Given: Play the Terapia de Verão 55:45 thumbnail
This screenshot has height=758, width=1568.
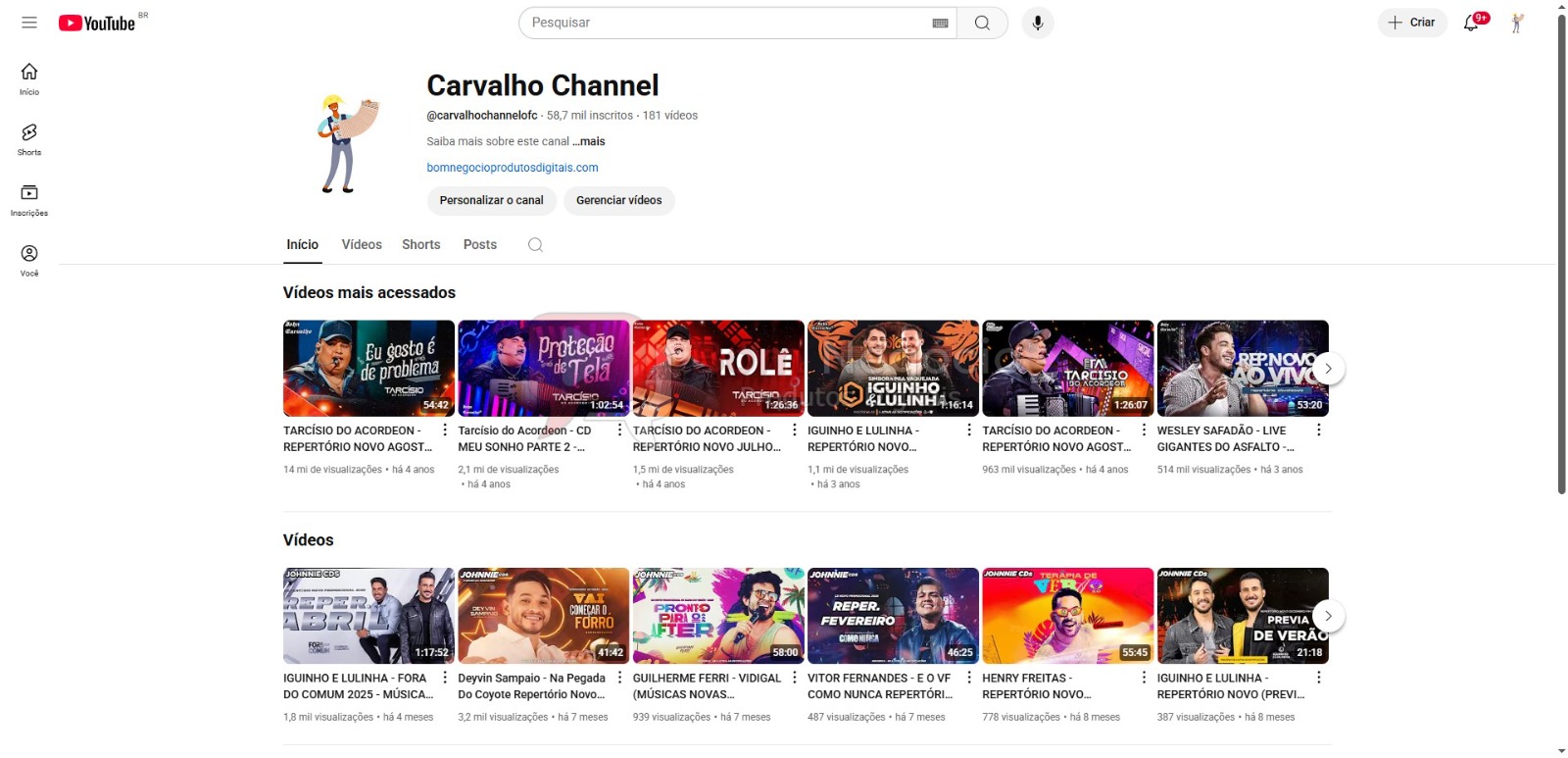Looking at the screenshot, I should click(1068, 616).
